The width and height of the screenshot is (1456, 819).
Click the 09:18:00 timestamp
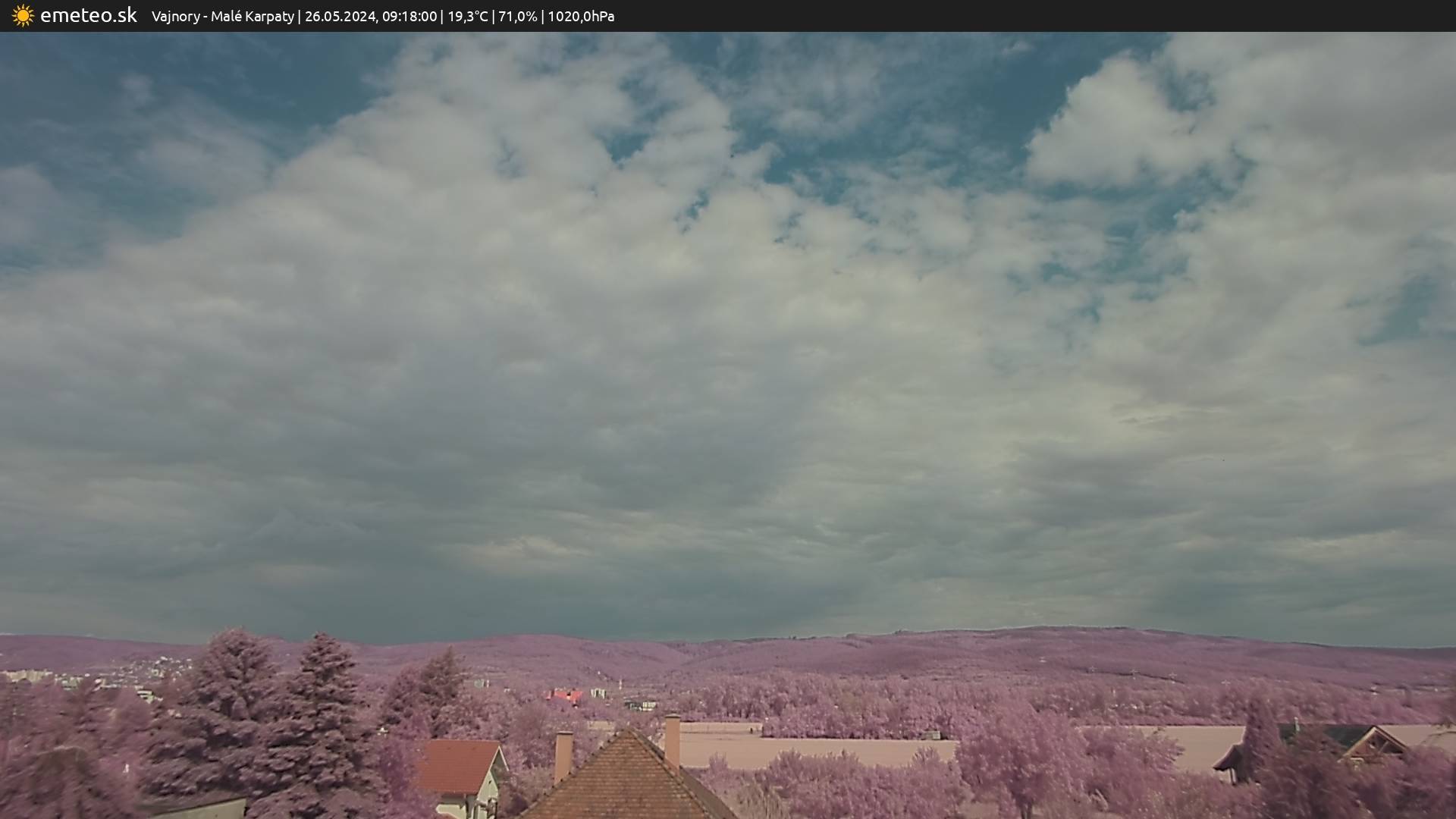pos(409,17)
